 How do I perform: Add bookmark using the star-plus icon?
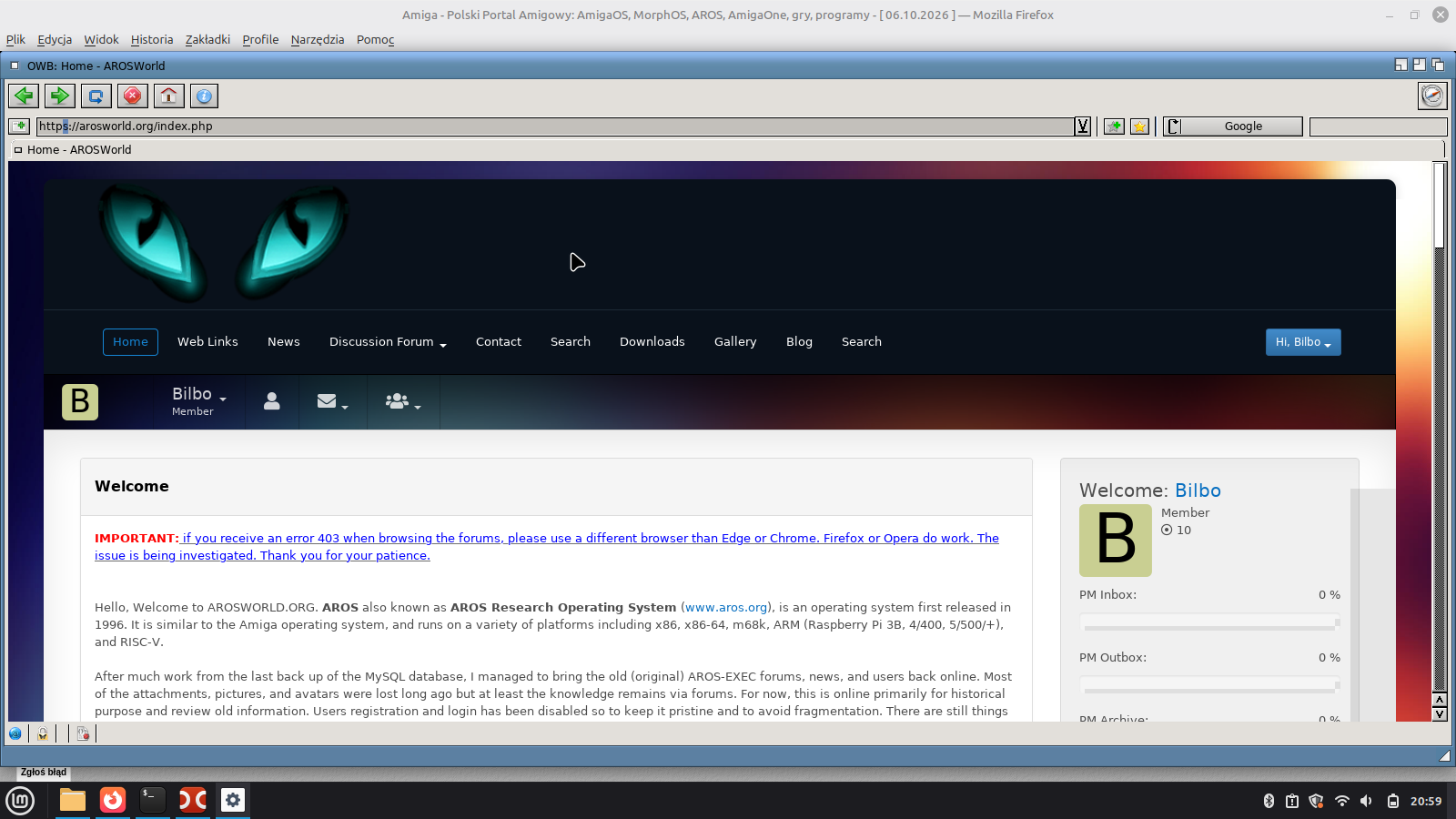coord(1114,126)
